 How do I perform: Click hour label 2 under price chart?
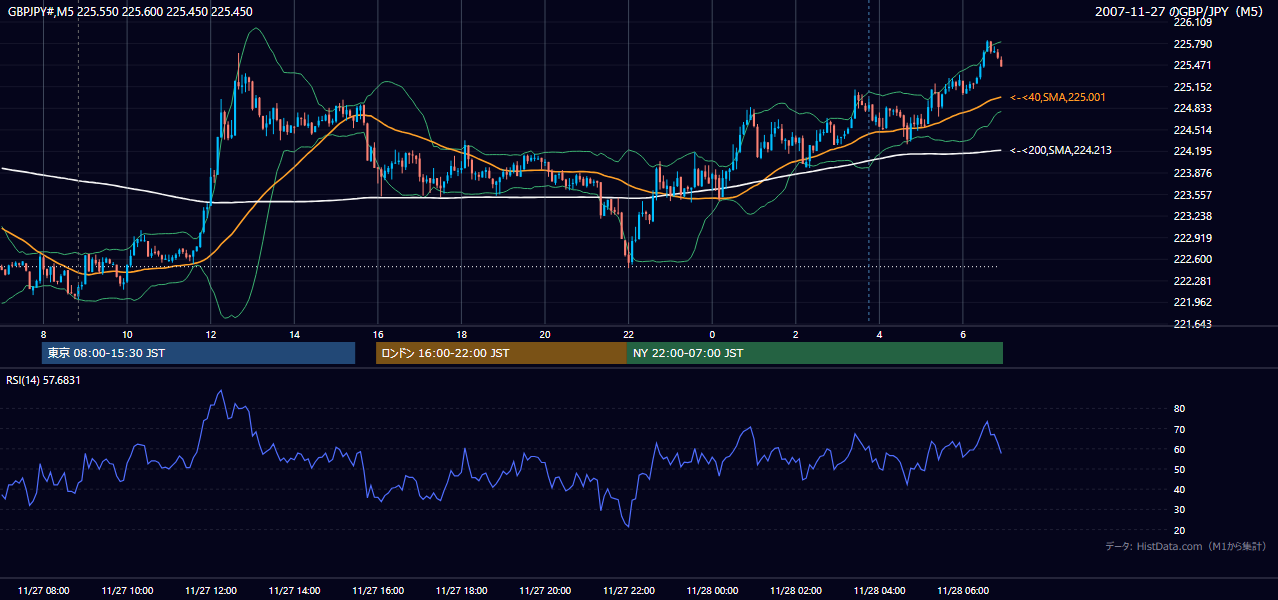pyautogui.click(x=795, y=334)
